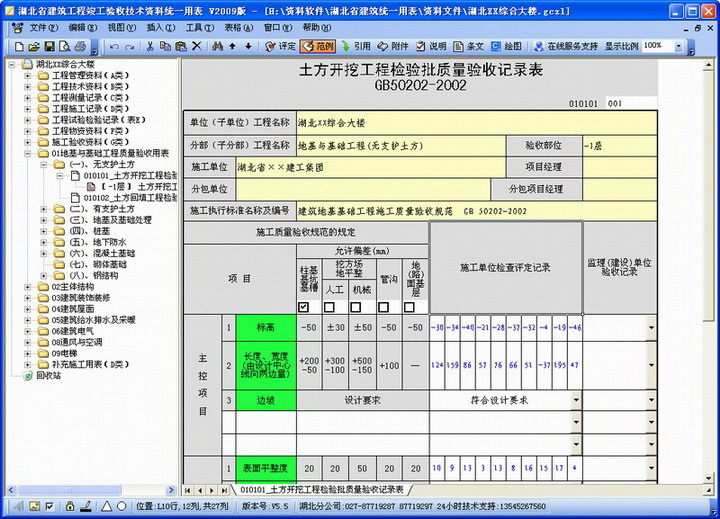Redo the last undone action
This screenshot has width=720, height=519.
(130, 46)
